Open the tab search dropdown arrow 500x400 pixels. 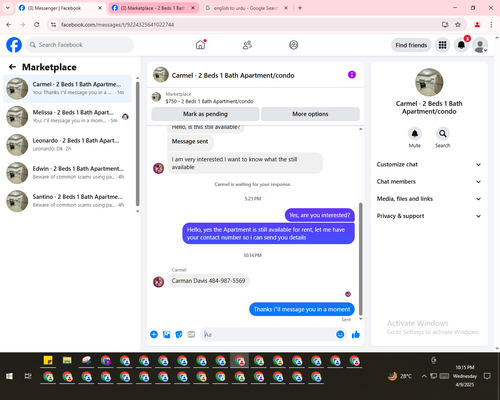click(x=8, y=8)
